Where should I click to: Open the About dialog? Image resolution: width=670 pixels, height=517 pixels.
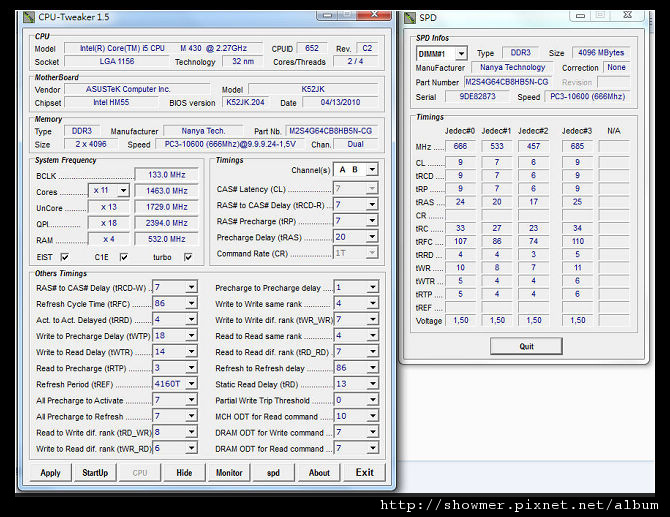click(x=319, y=472)
